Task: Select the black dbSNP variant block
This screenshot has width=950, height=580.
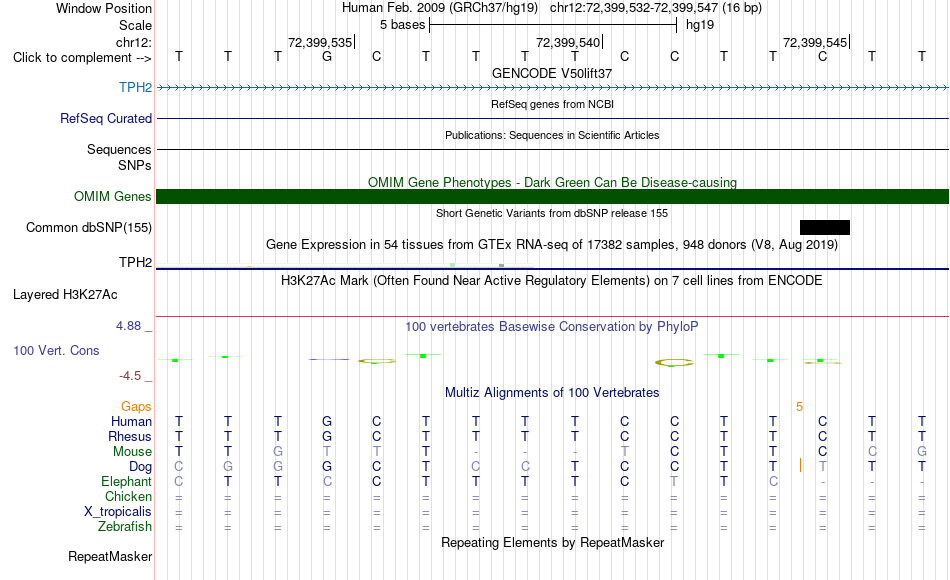Action: (825, 227)
